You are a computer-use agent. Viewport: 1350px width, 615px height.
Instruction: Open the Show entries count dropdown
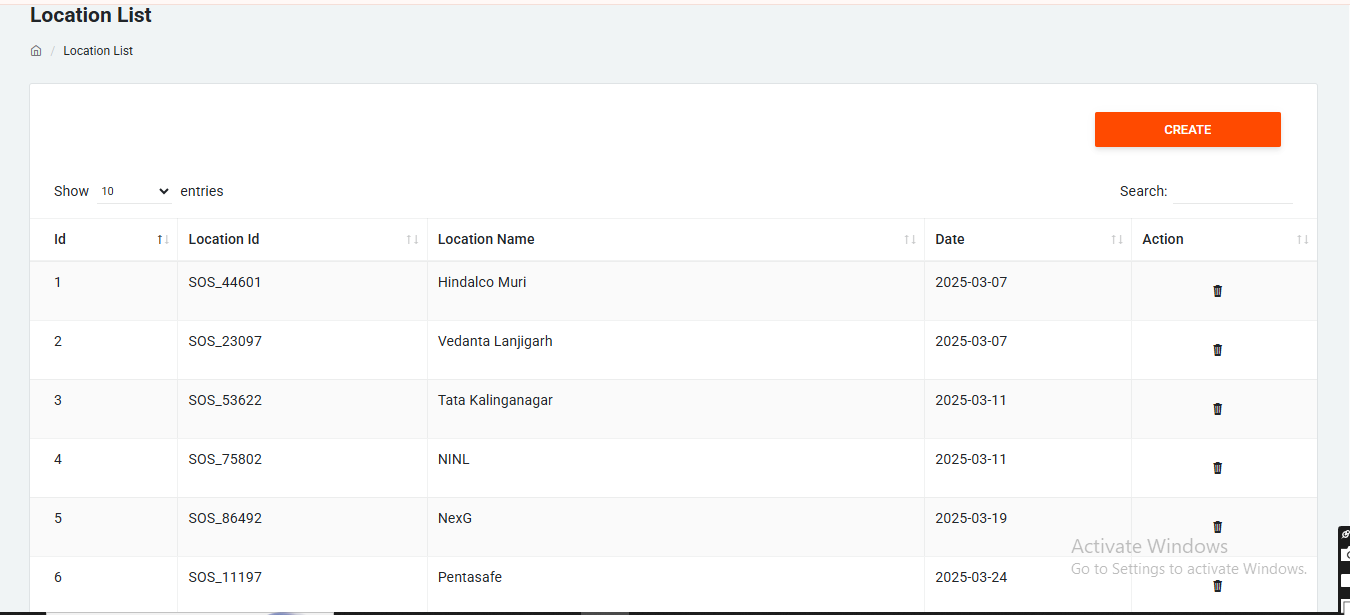pyautogui.click(x=135, y=191)
